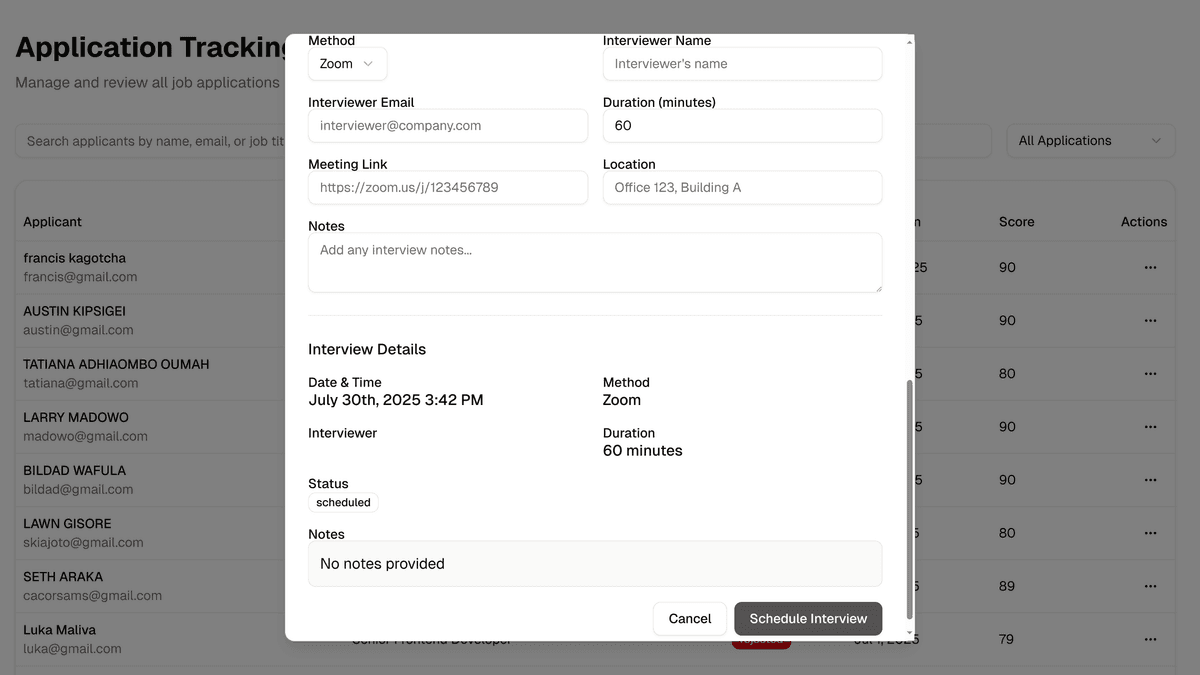Click the July 30th, 2025 3:42 PM text
Viewport: 1200px width, 675px height.
point(396,400)
